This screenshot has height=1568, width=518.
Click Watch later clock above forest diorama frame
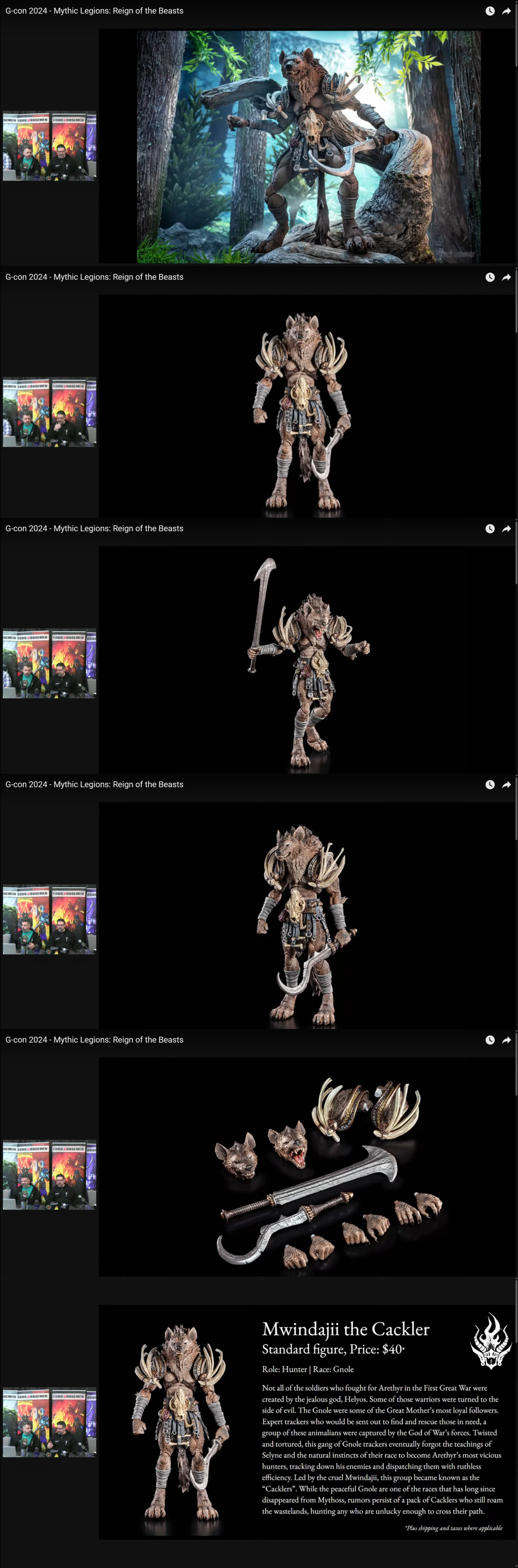click(490, 11)
